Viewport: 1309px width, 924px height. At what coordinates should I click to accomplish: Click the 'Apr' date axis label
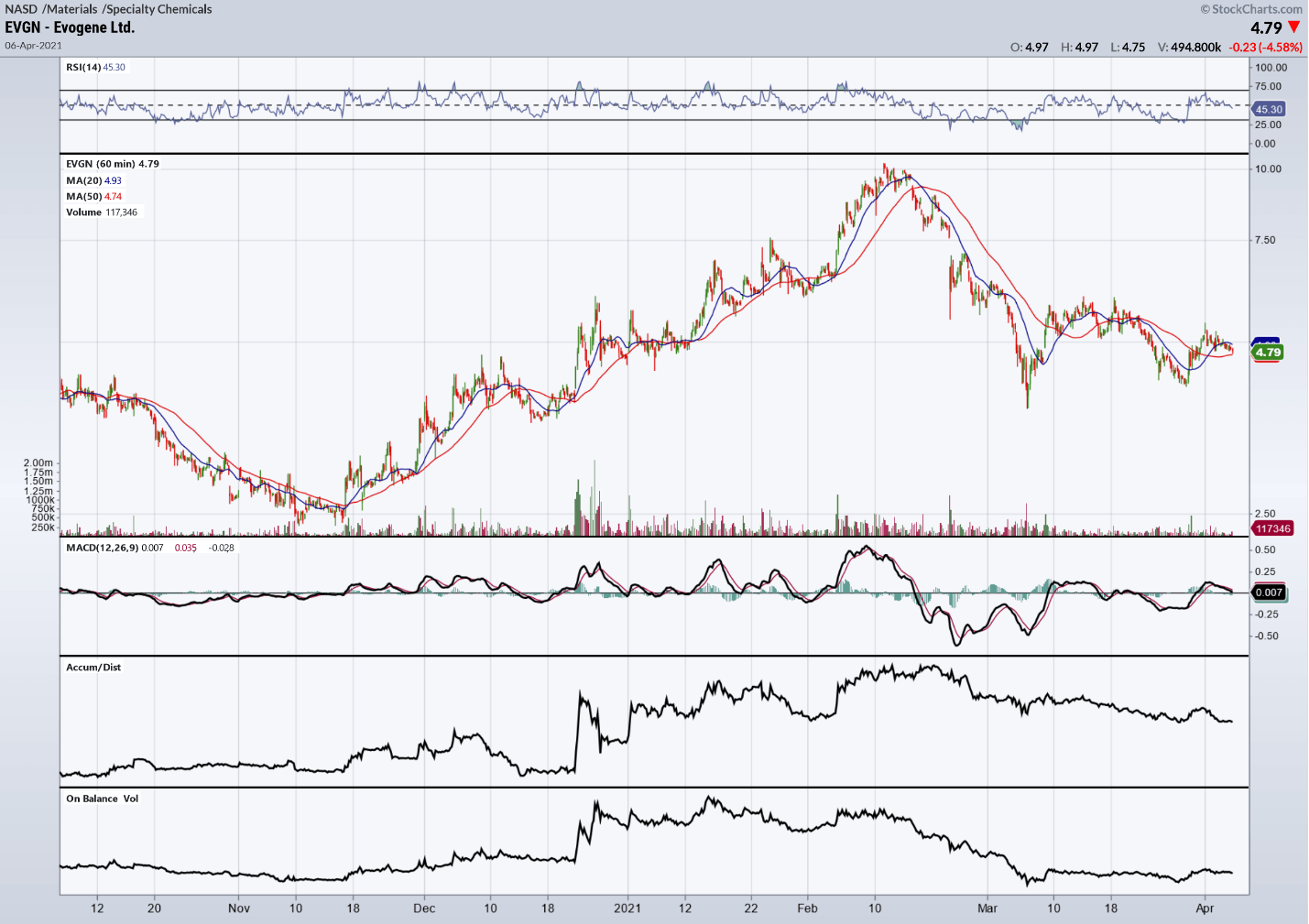click(1205, 908)
